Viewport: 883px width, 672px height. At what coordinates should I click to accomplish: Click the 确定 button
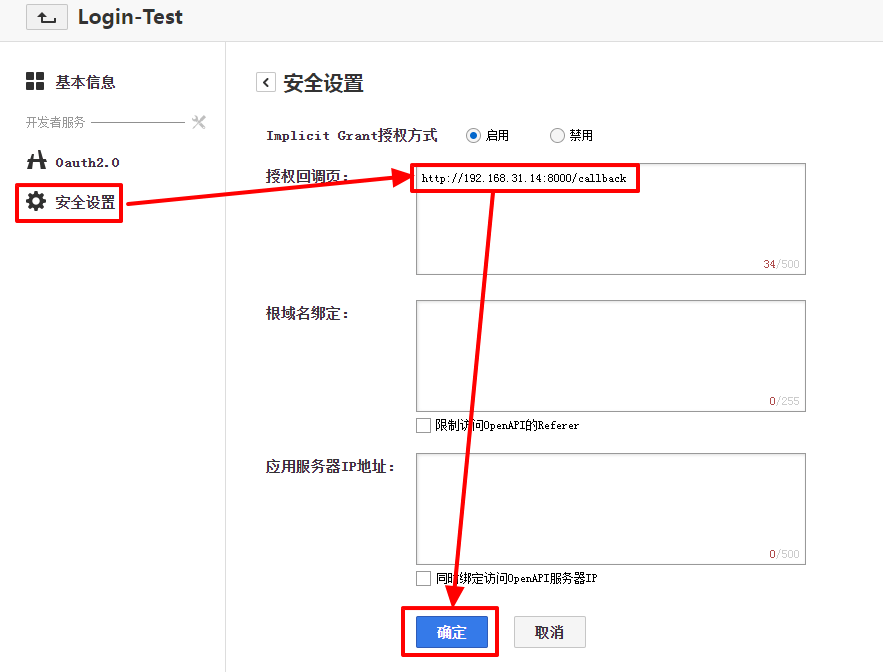[x=451, y=632]
